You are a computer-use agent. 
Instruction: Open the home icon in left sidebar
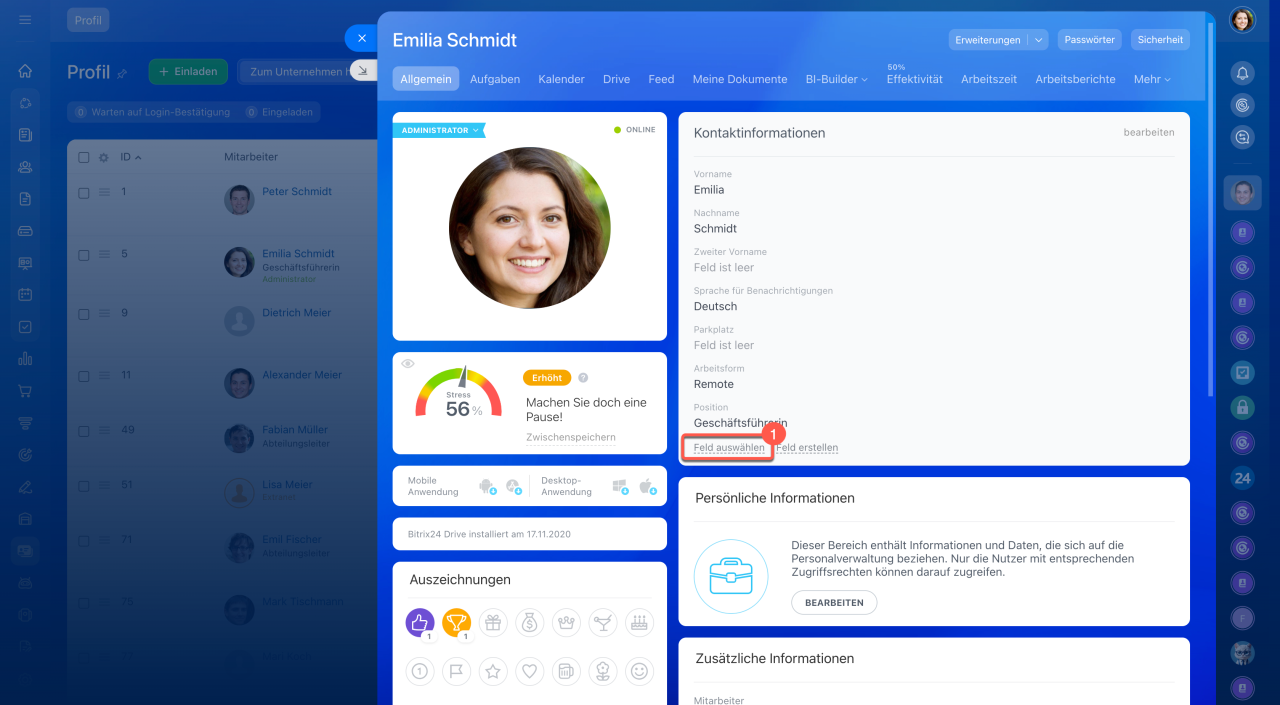(25, 71)
